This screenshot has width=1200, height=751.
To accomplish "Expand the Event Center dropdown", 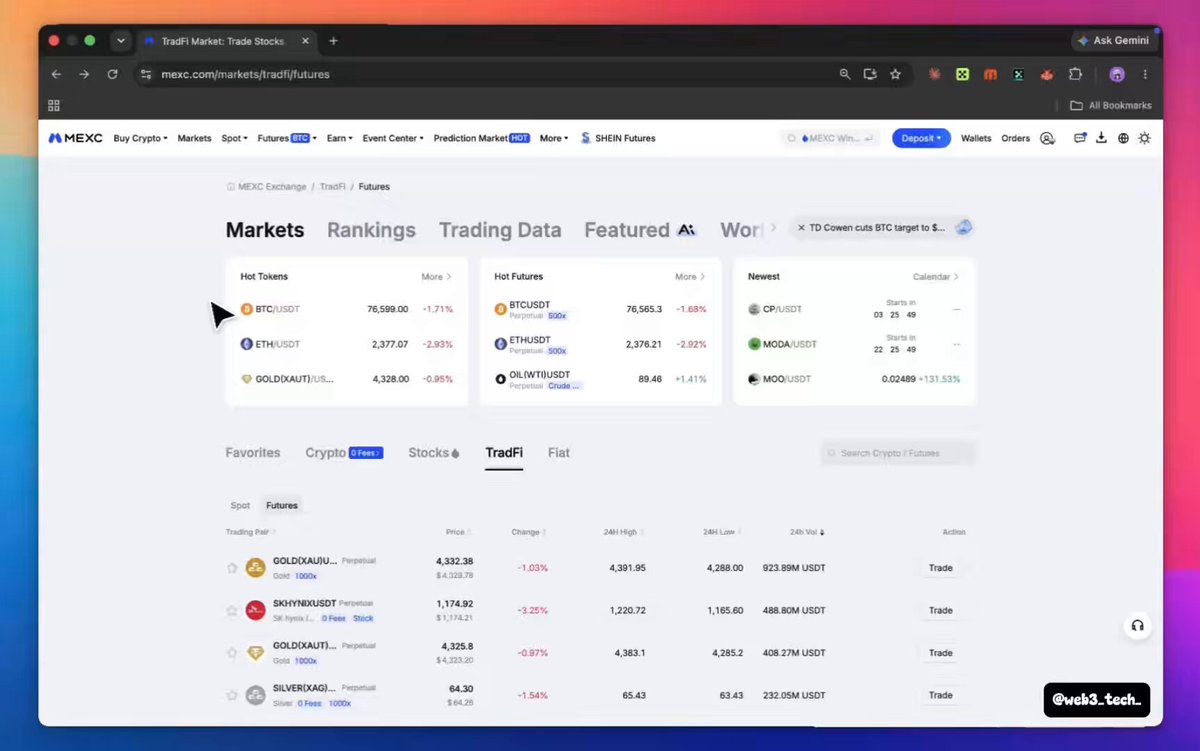I will (393, 138).
